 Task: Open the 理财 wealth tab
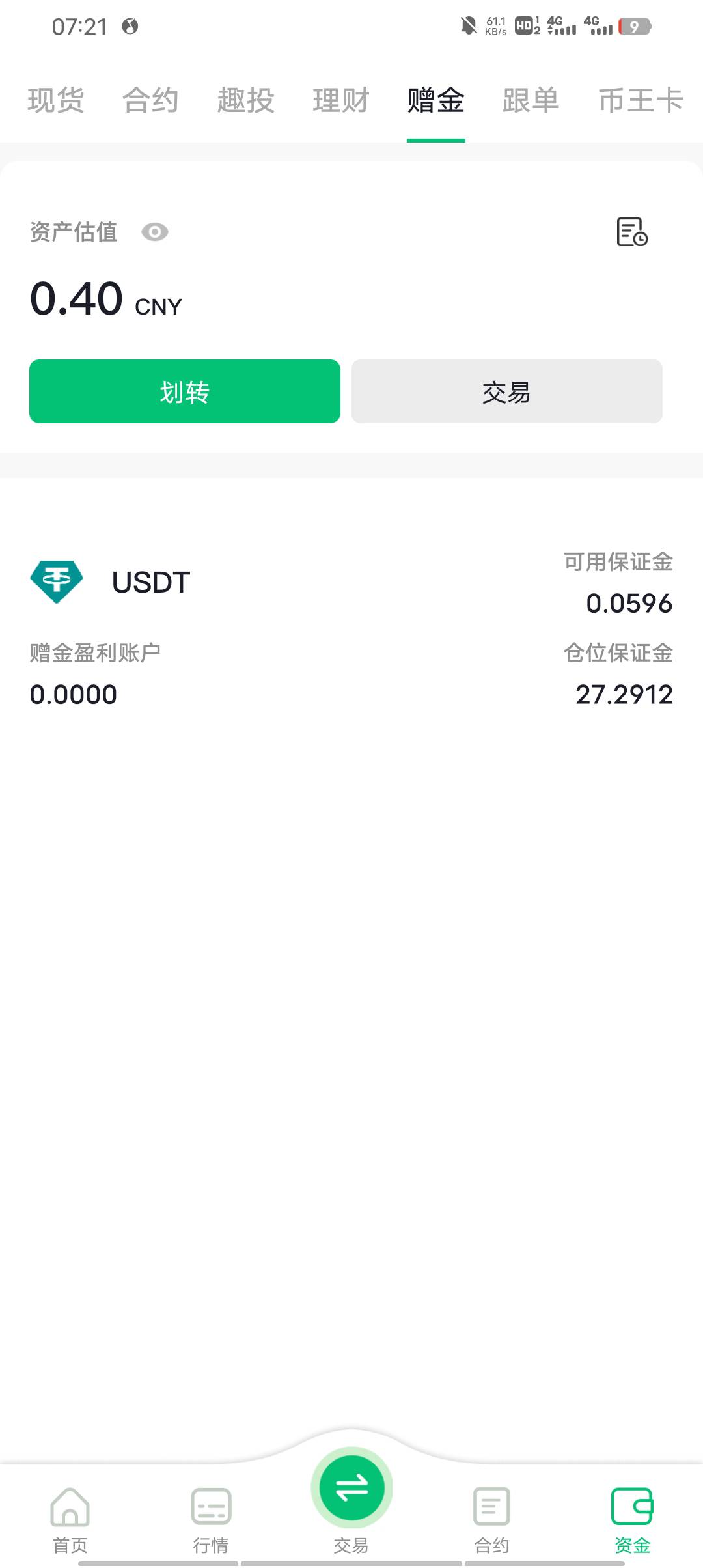(341, 100)
